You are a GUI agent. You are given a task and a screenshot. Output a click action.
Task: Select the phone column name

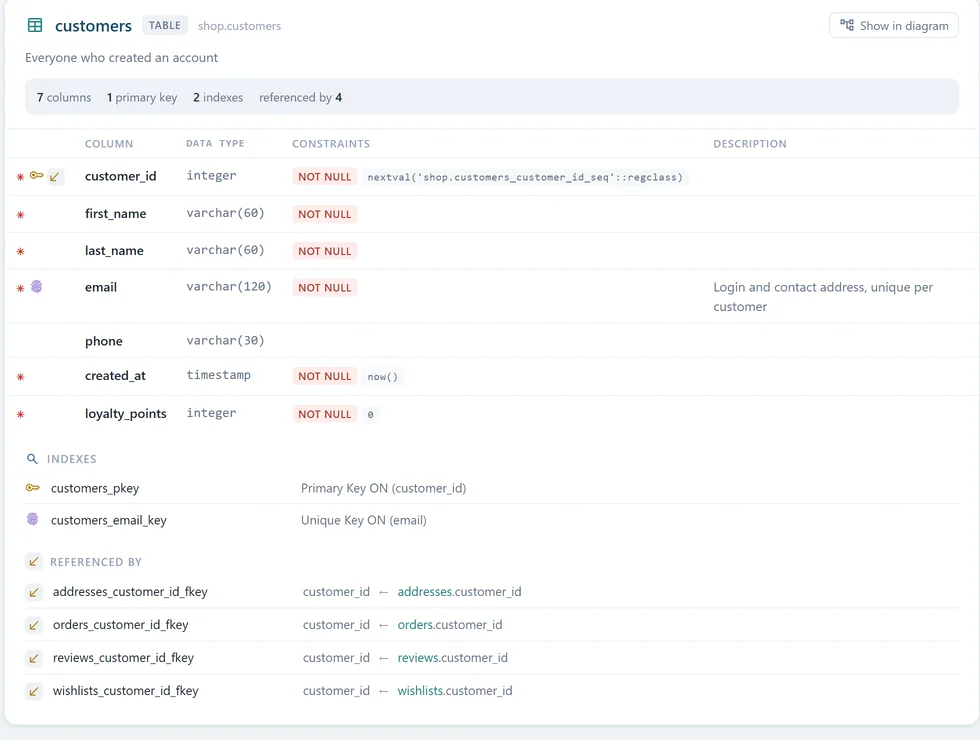coord(104,341)
